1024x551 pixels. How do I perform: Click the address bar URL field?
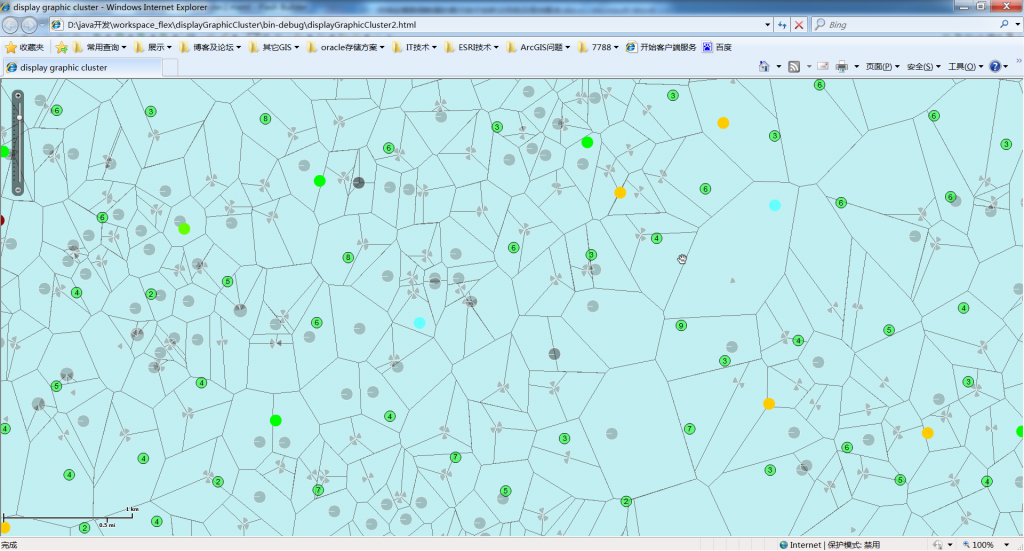[x=411, y=25]
